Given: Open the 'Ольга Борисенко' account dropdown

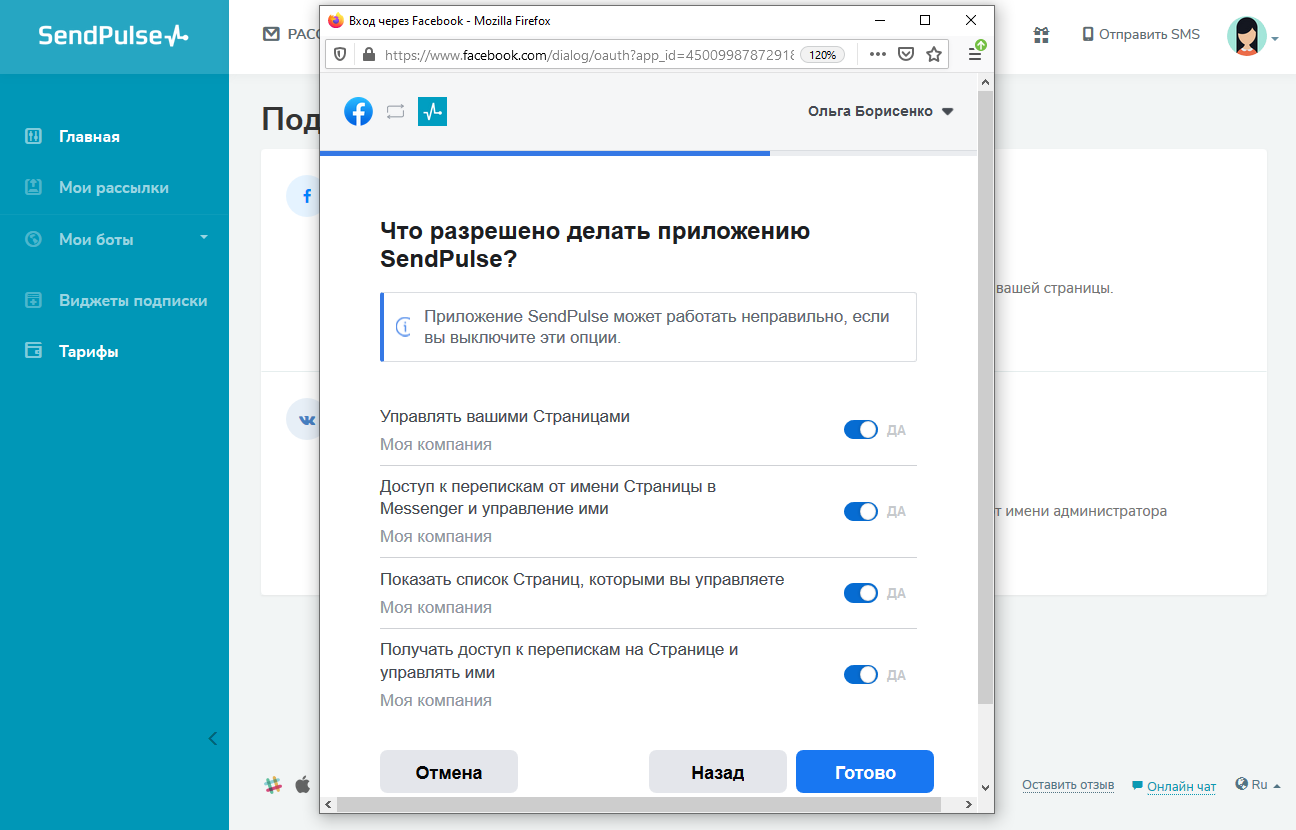Looking at the screenshot, I should 881,112.
